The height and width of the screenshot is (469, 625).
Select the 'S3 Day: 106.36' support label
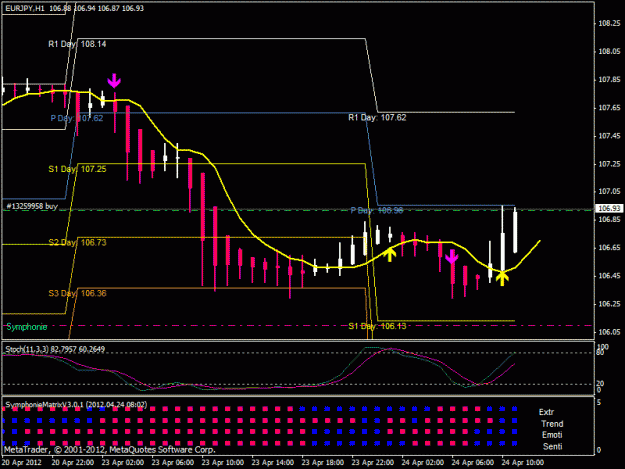[x=77, y=293]
